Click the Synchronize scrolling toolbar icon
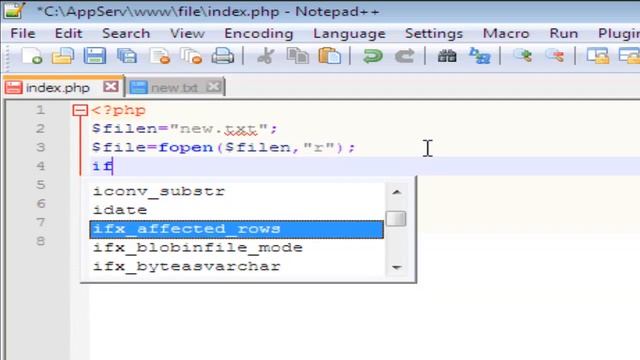The image size is (640, 360). point(598,56)
